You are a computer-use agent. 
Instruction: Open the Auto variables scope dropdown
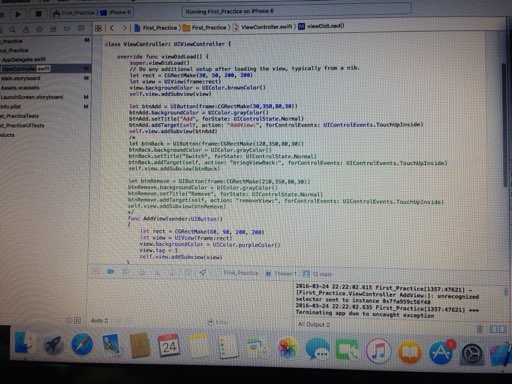(x=99, y=321)
